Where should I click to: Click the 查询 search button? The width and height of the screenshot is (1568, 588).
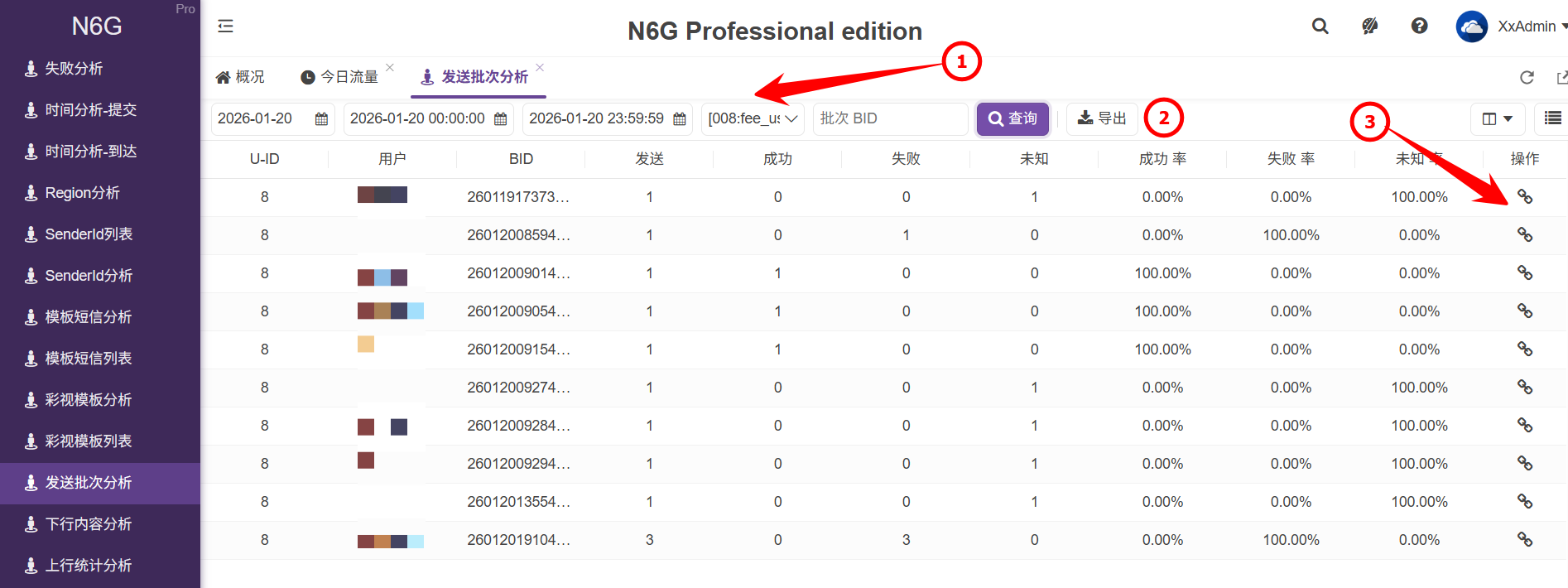(1012, 118)
